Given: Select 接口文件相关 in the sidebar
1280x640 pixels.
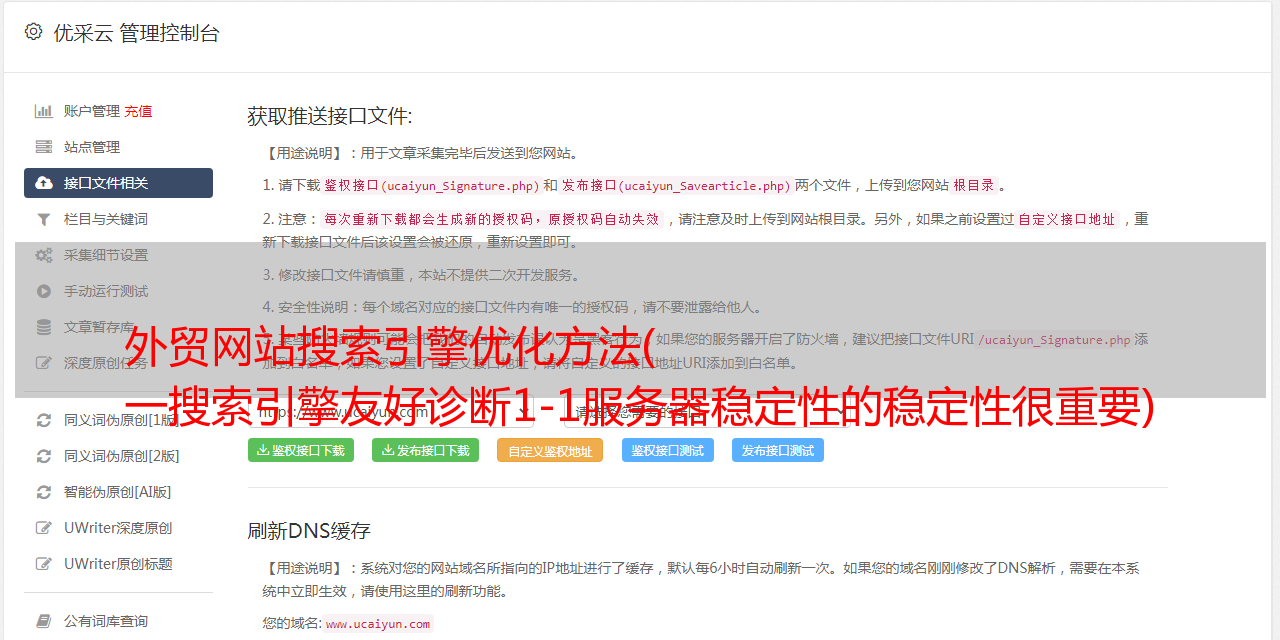Looking at the screenshot, I should 118,183.
